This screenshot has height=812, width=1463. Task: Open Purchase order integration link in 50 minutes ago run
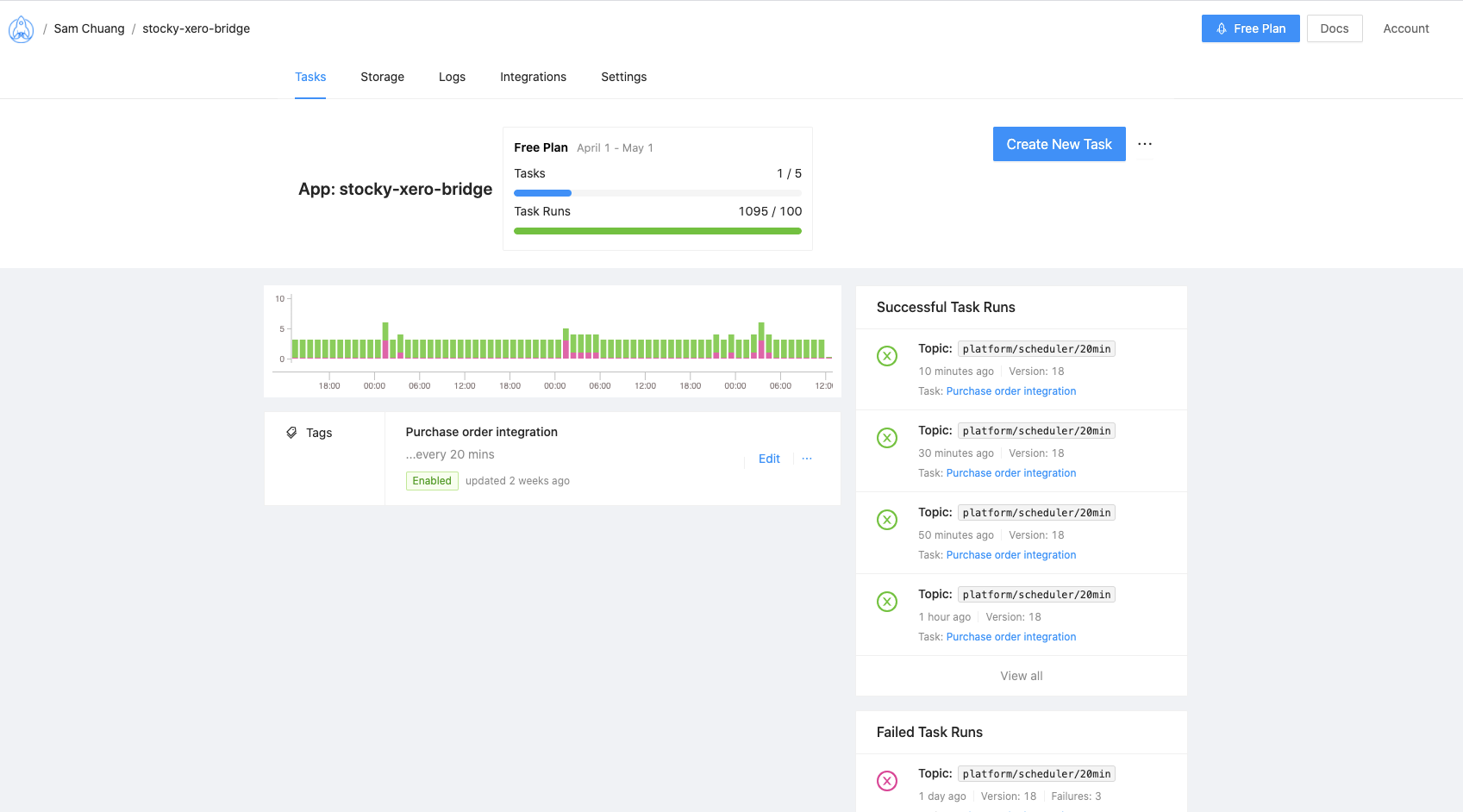click(x=1010, y=555)
